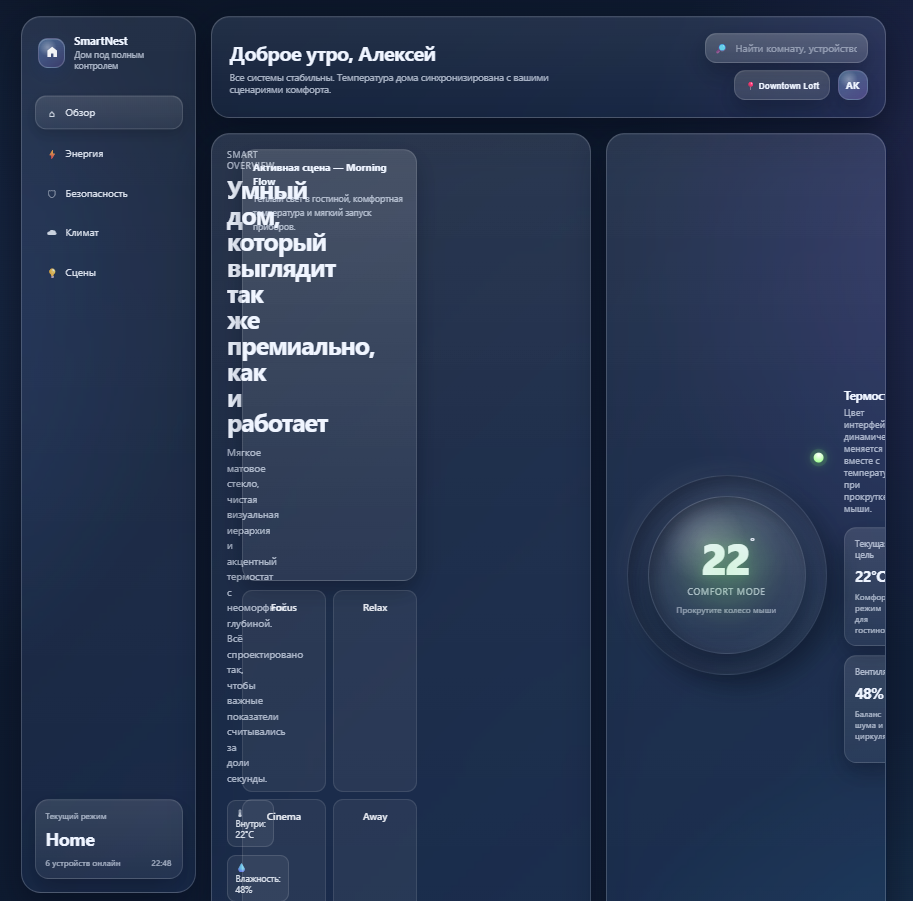Click the Влажность 48% chip
Screen dimensions: 913x901
pos(258,878)
